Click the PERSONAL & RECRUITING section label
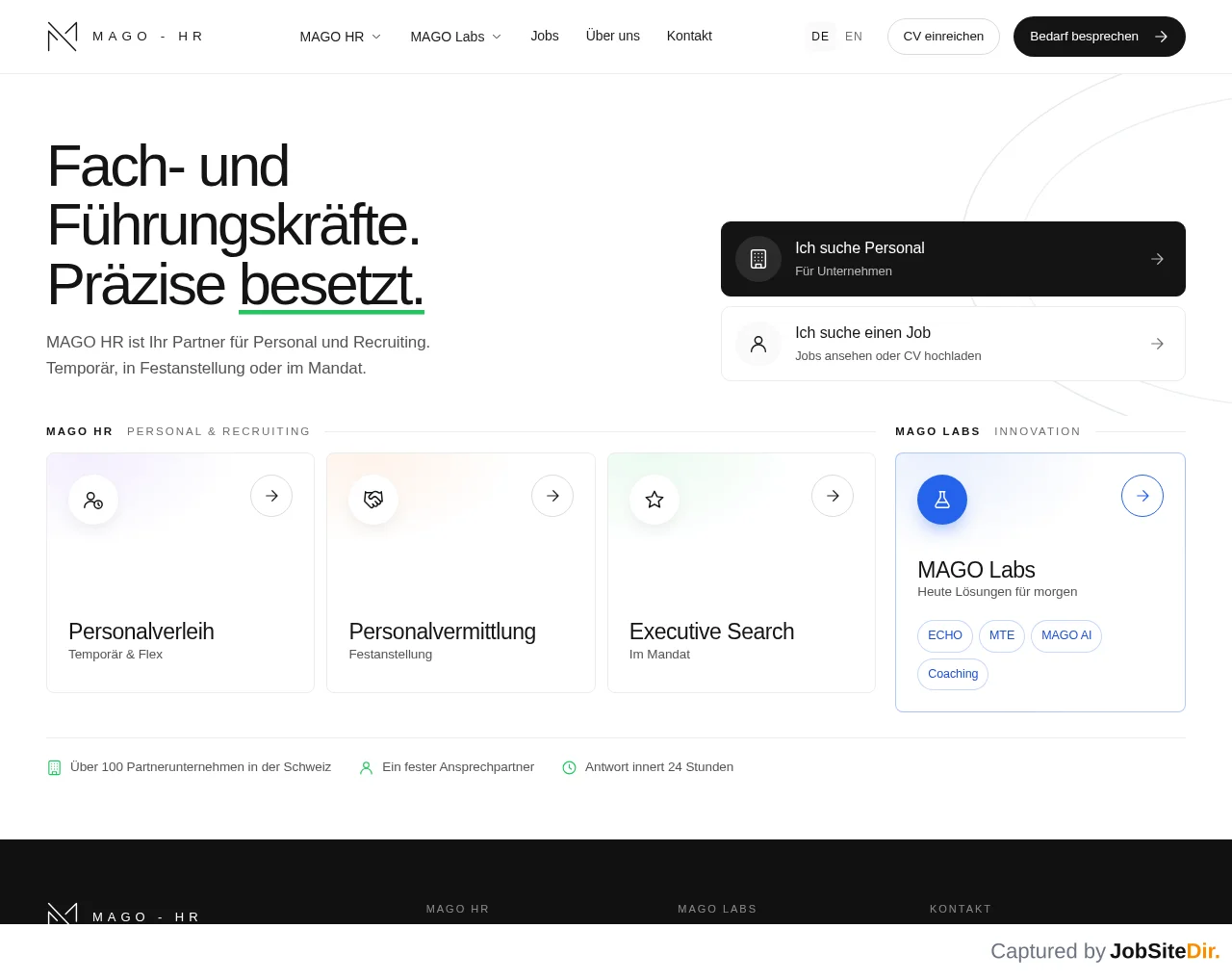Image resolution: width=1232 pixels, height=980 pixels. (218, 431)
